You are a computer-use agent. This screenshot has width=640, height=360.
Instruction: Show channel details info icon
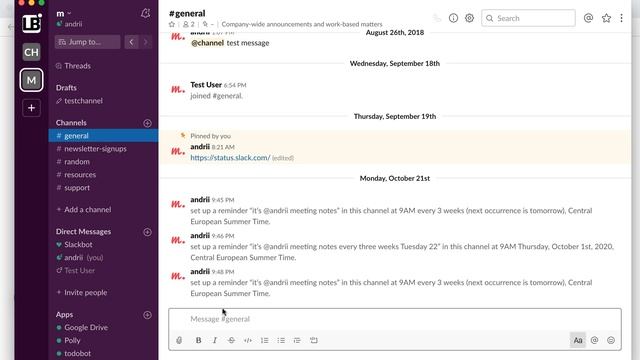click(x=453, y=18)
